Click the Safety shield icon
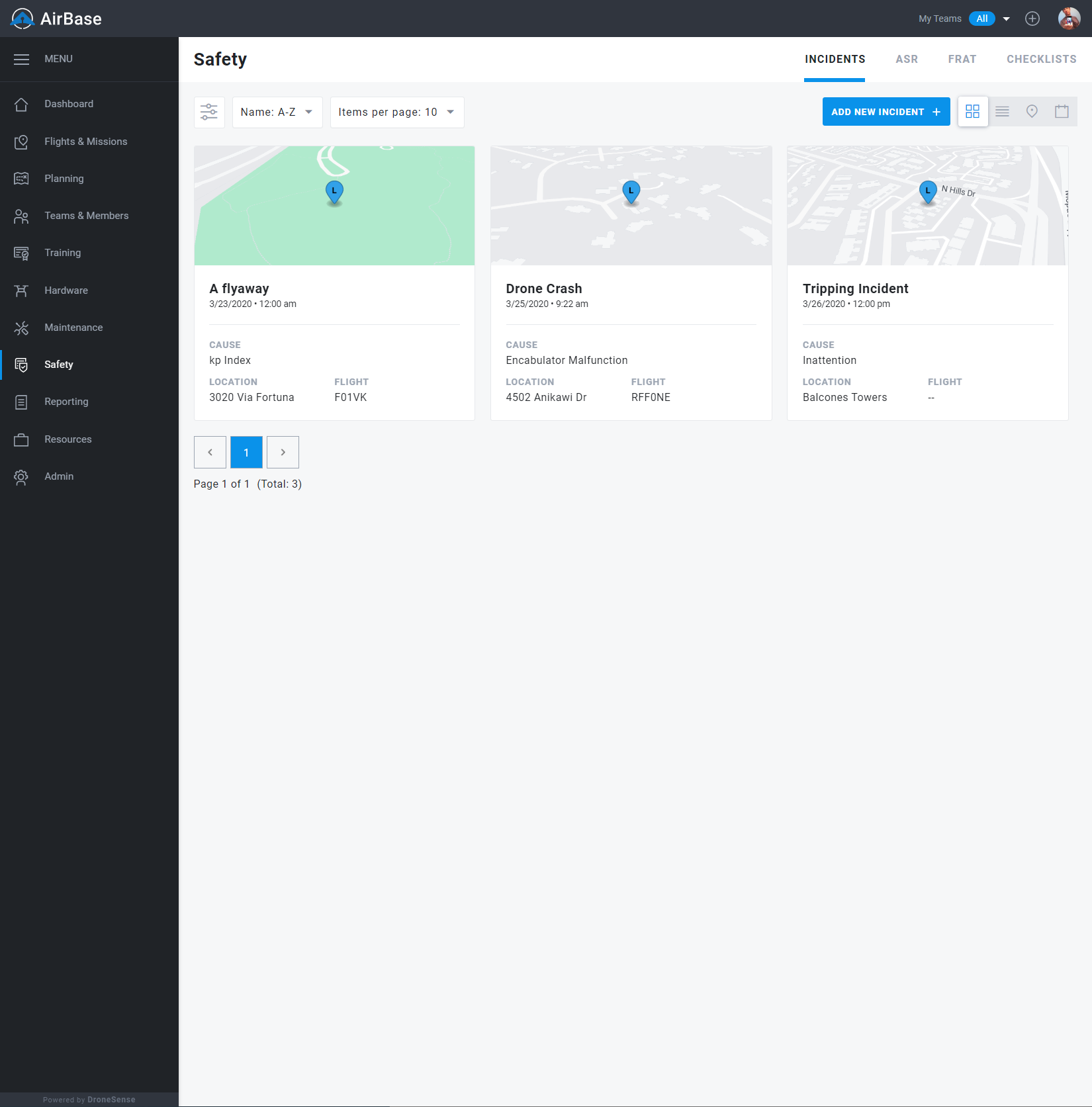Viewport: 1092px width, 1107px height. coord(21,365)
